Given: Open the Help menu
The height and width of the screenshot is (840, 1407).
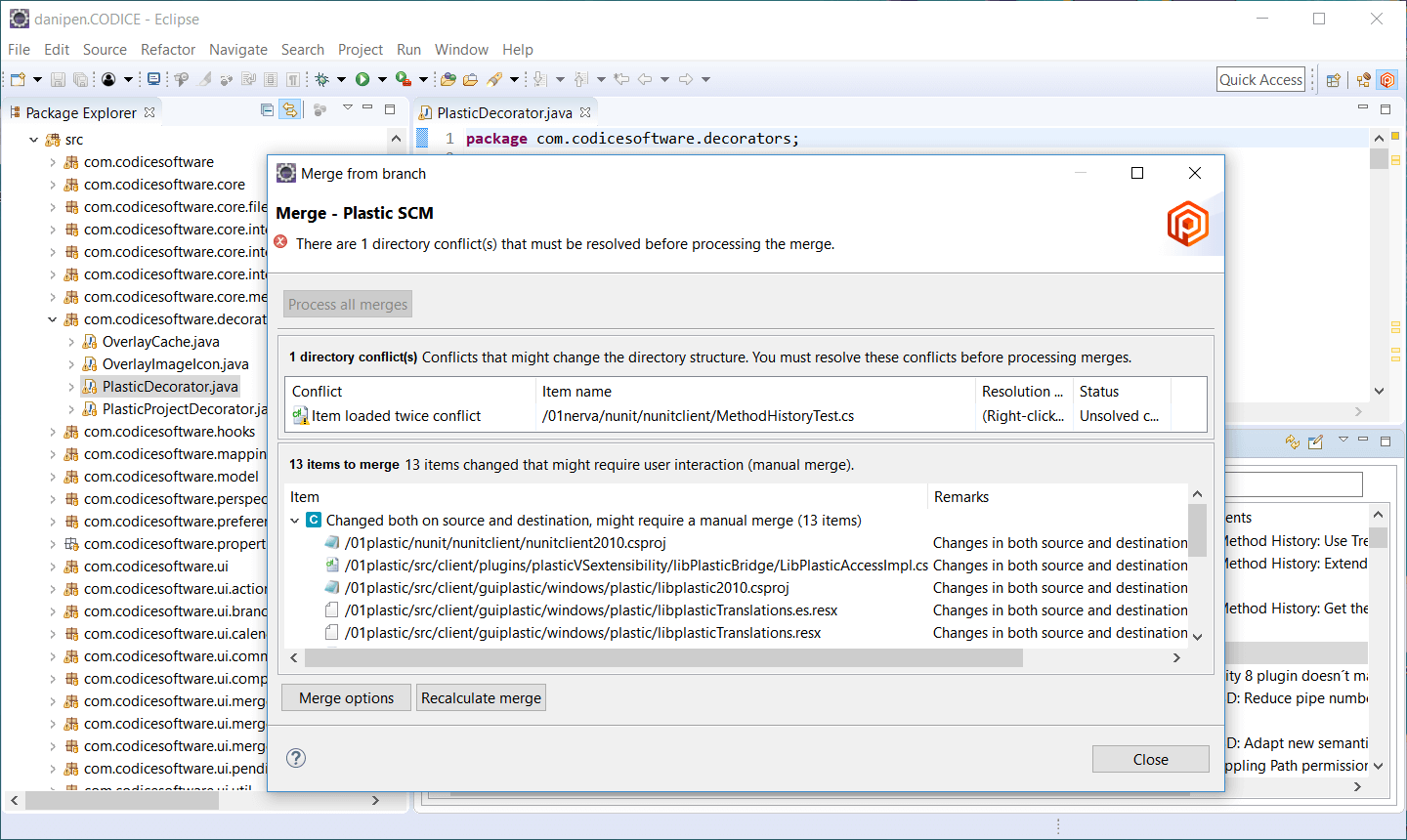Looking at the screenshot, I should (x=518, y=49).
